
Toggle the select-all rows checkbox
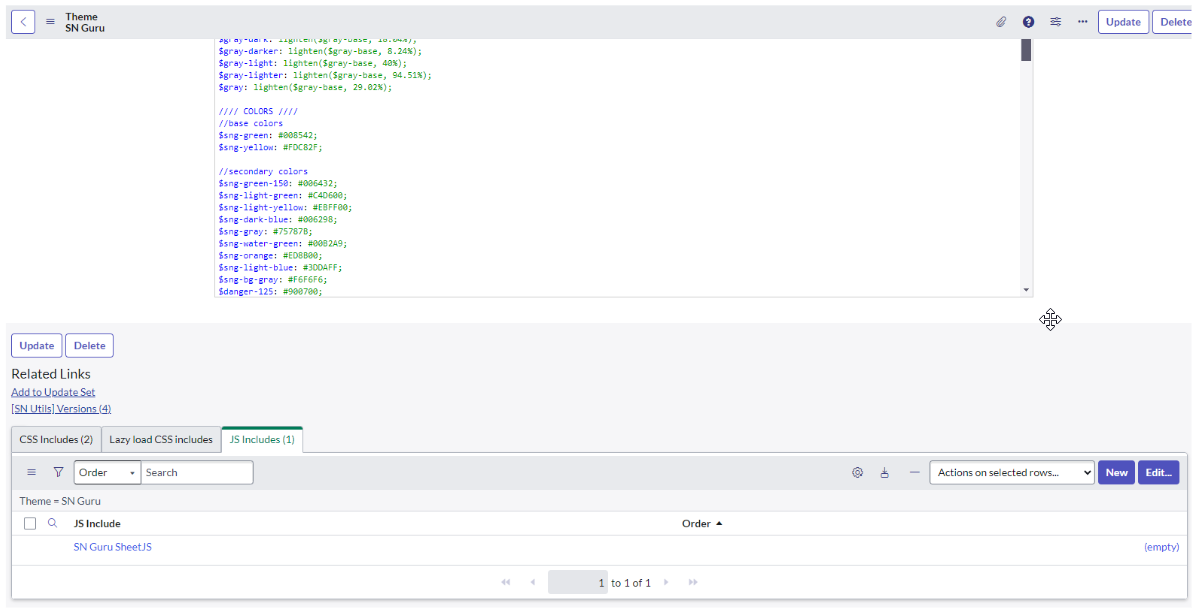(30, 523)
